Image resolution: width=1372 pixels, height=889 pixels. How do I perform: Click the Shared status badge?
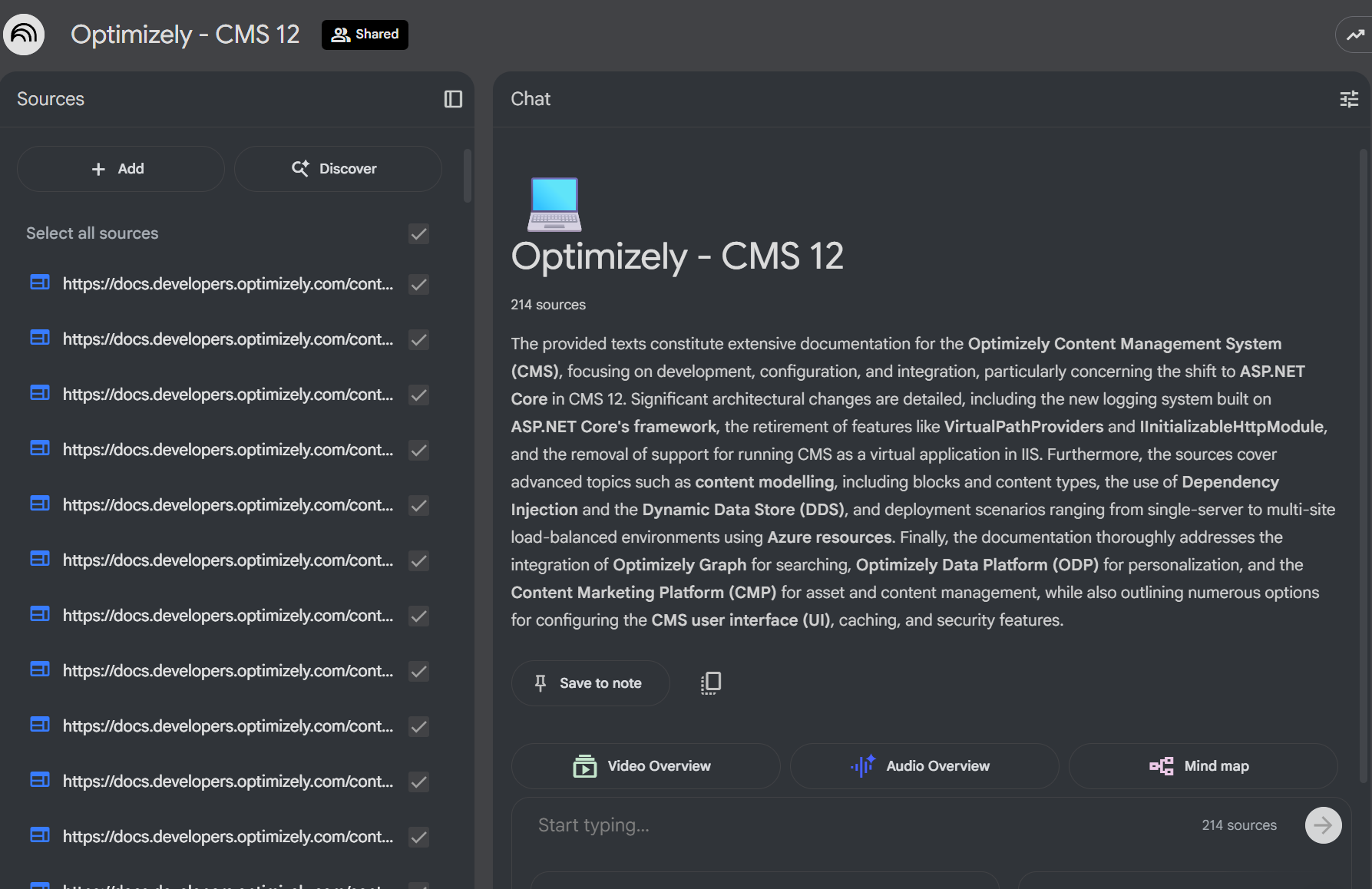pos(365,35)
